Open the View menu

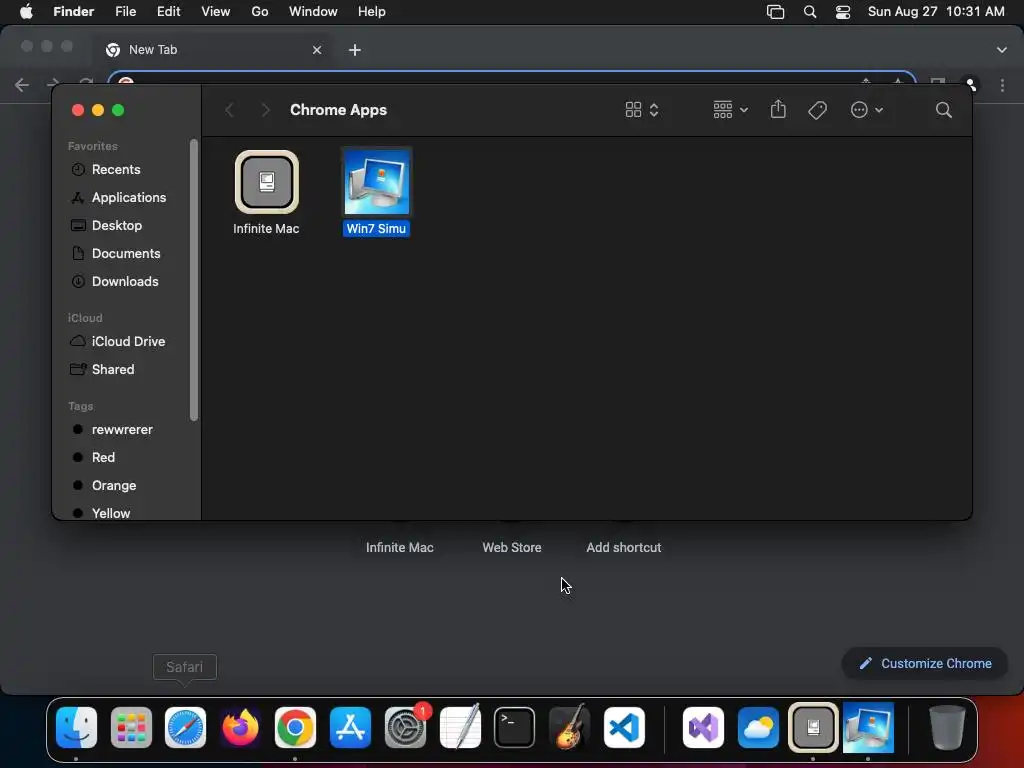(x=216, y=12)
